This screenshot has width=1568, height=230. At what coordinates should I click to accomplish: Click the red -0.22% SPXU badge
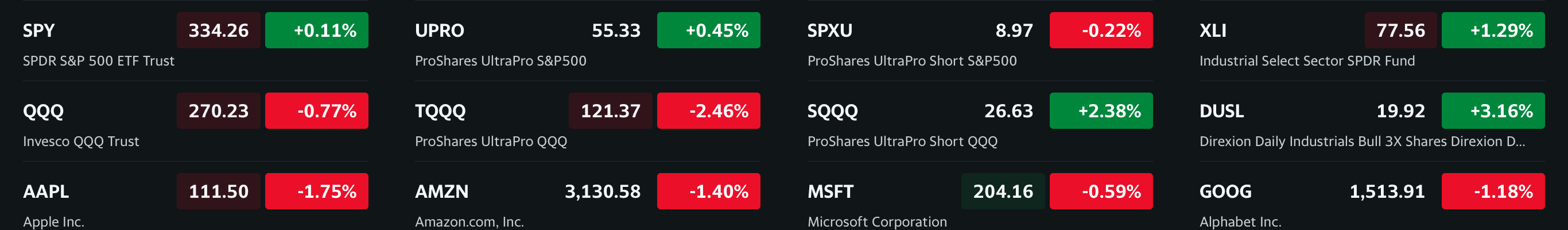click(1100, 30)
